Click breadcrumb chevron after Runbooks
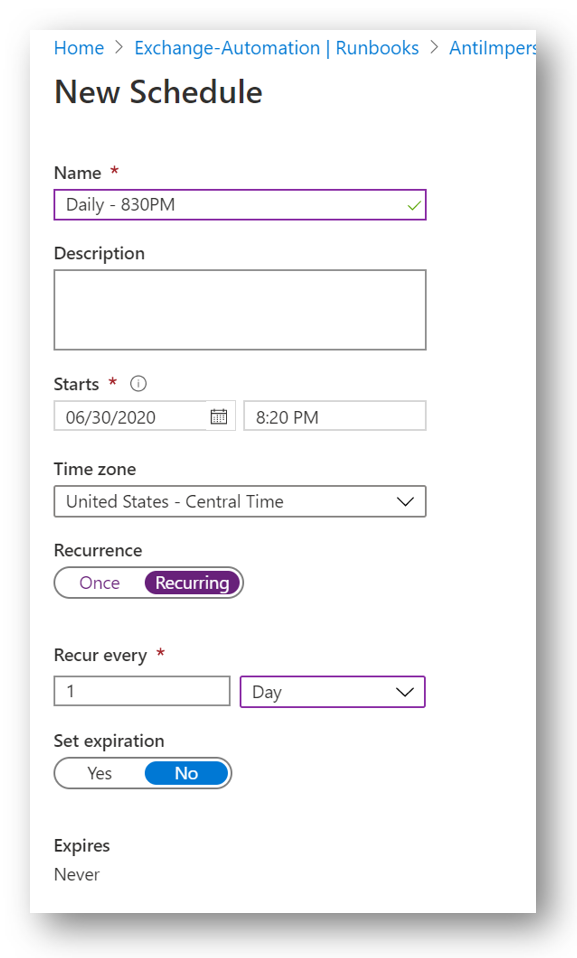This screenshot has height=958, width=577. (434, 47)
